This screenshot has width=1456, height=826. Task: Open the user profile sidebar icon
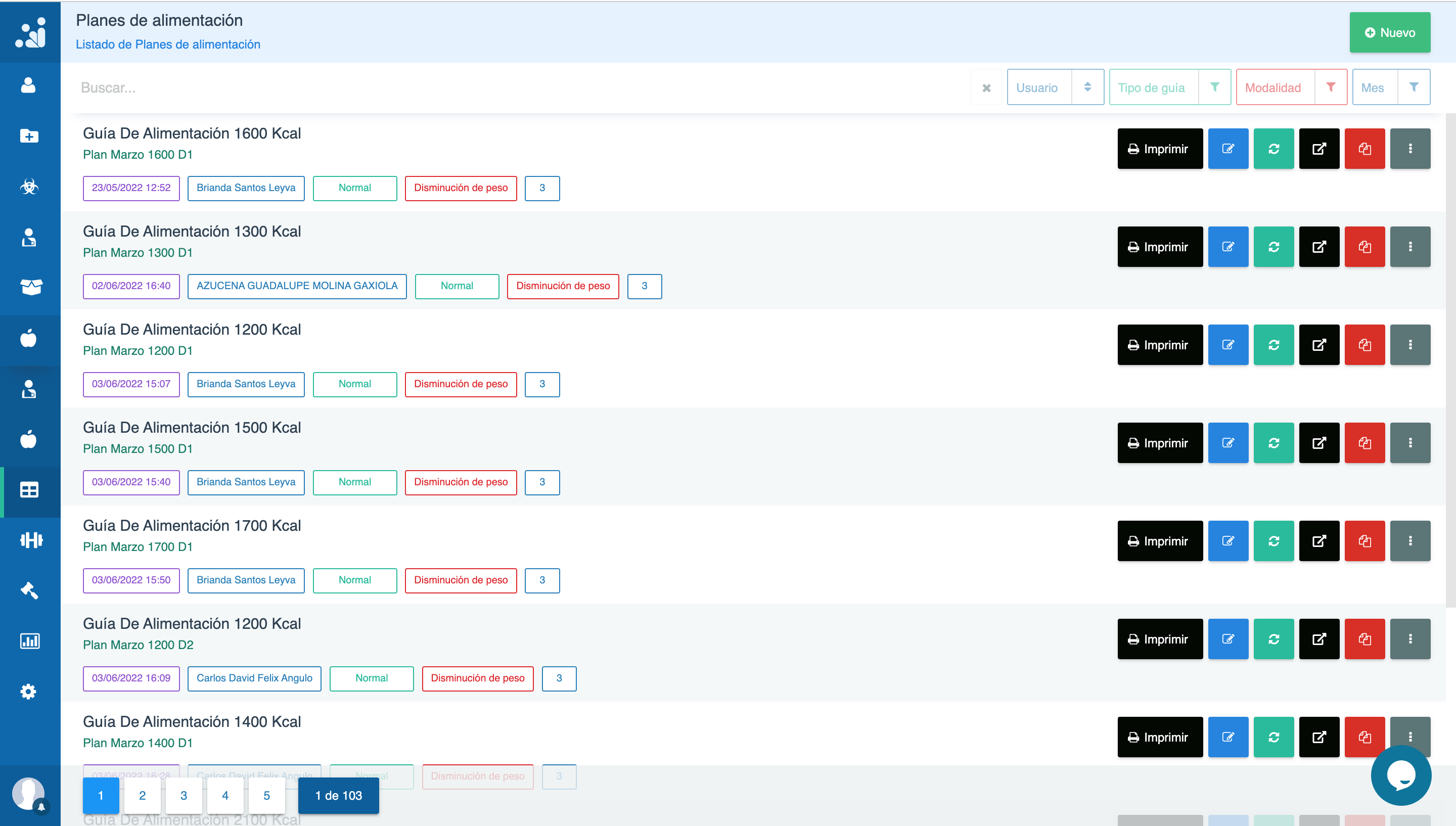coord(28,85)
